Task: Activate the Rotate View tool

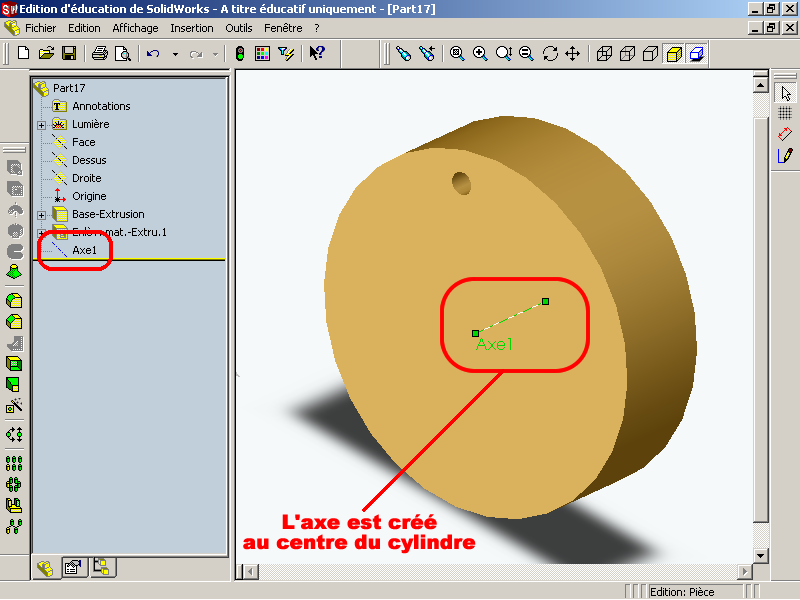Action: [550, 53]
